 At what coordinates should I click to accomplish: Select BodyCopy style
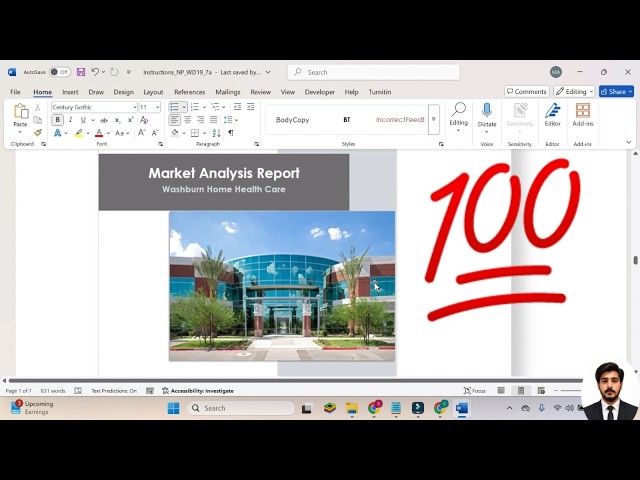(x=292, y=120)
